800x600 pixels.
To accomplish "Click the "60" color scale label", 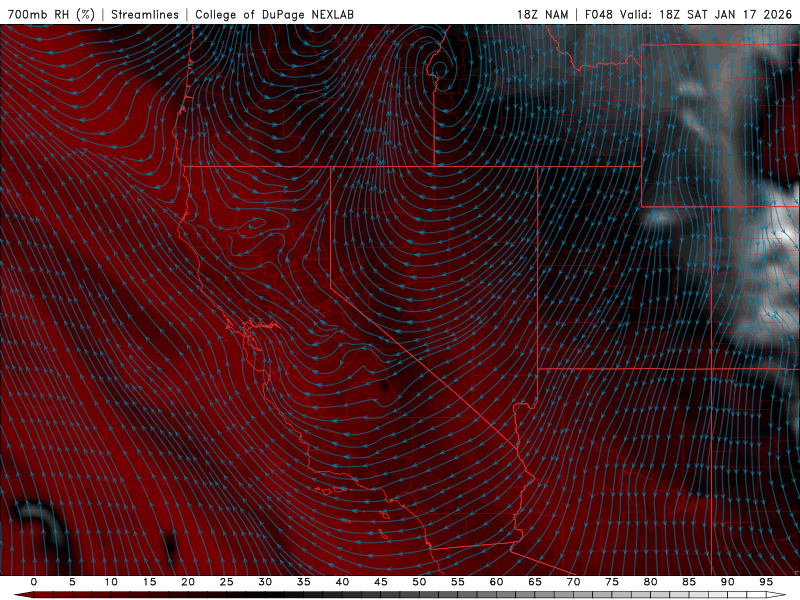I will [496, 582].
